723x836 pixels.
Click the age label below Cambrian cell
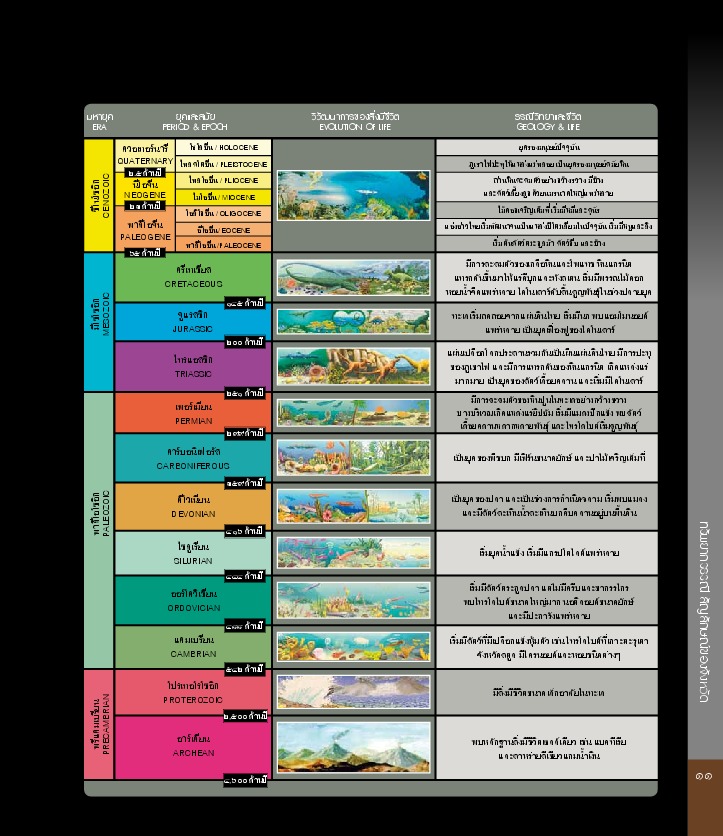click(x=245, y=669)
